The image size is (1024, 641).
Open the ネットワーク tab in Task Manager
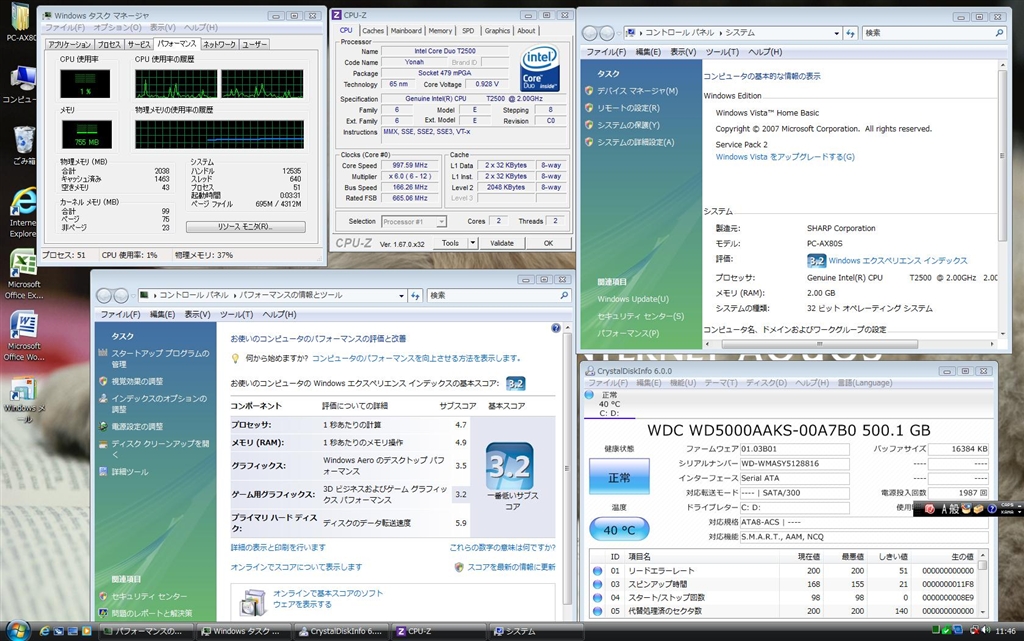click(x=219, y=45)
